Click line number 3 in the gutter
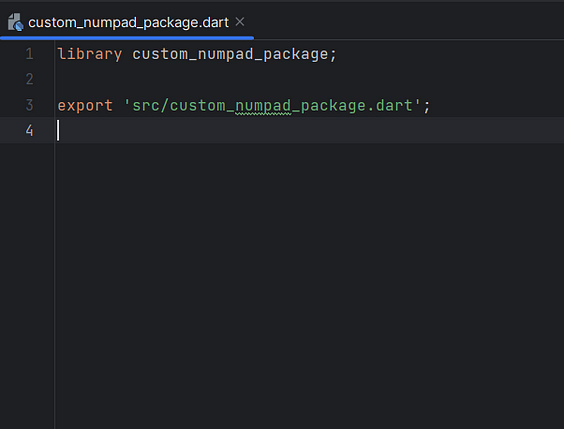The image size is (564, 429). pos(29,105)
